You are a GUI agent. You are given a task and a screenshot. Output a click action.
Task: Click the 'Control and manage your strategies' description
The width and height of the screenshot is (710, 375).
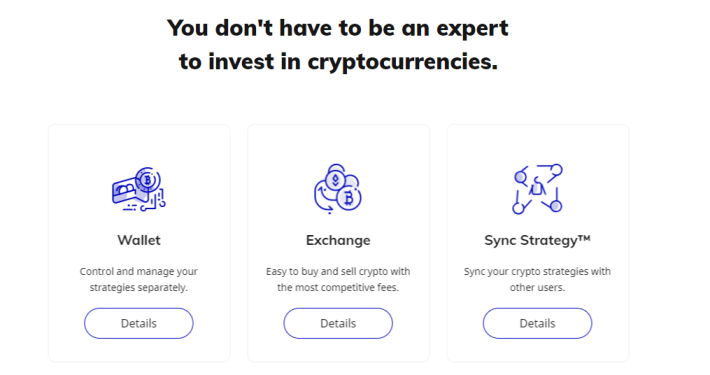coord(139,279)
